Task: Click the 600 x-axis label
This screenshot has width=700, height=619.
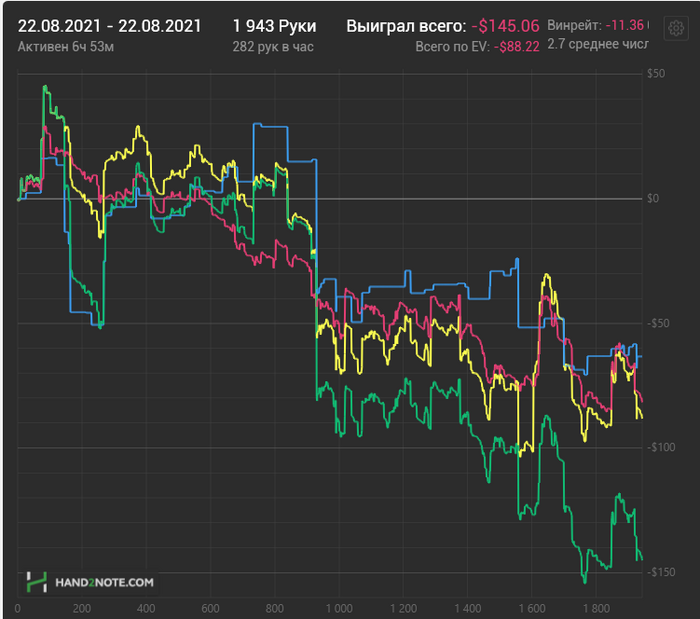Action: (210, 608)
